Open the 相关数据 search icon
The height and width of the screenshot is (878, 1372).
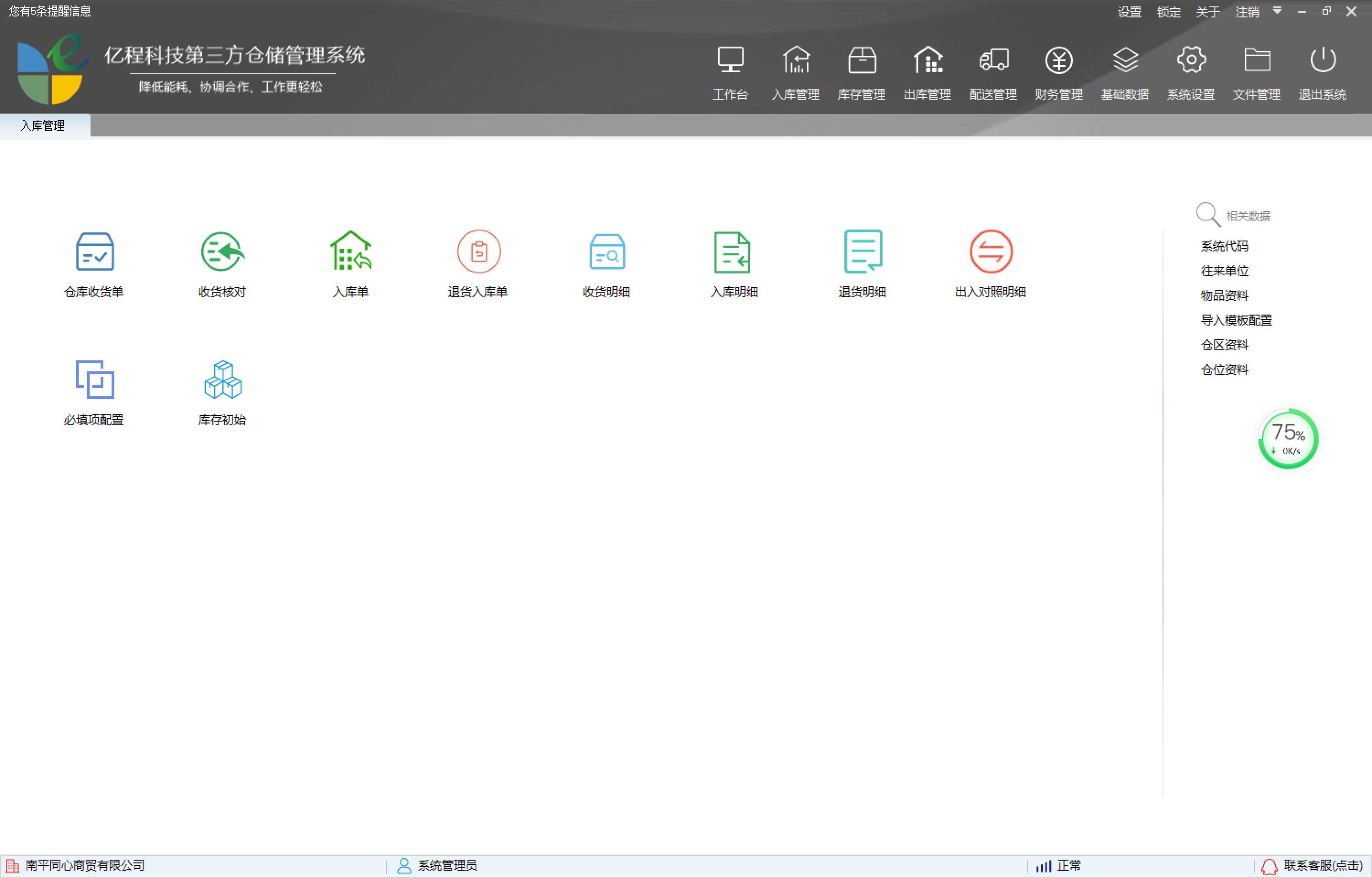click(x=1207, y=214)
